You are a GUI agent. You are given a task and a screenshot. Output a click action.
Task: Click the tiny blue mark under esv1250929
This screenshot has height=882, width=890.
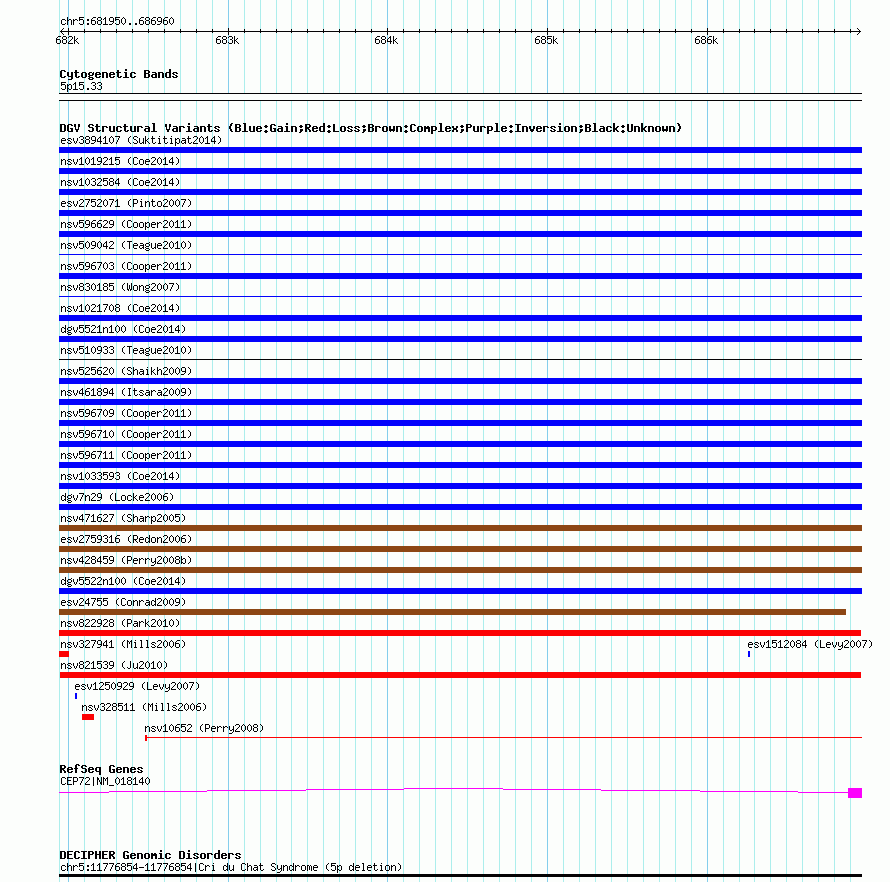pos(76,696)
